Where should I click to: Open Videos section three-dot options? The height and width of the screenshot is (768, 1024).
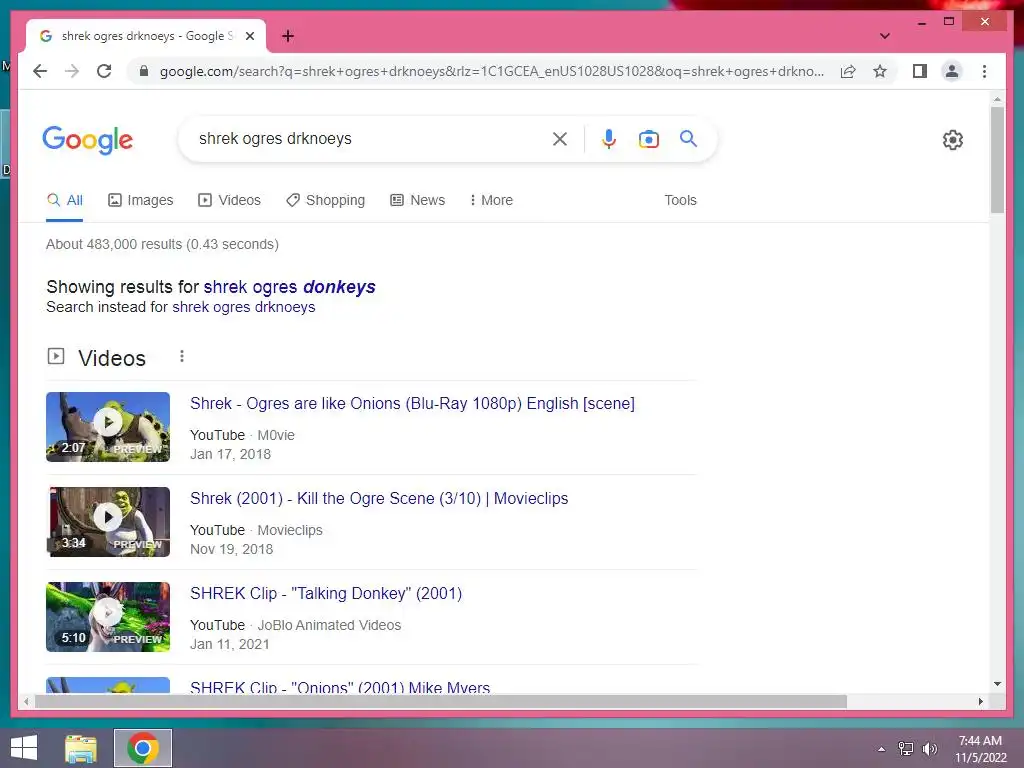click(x=182, y=356)
